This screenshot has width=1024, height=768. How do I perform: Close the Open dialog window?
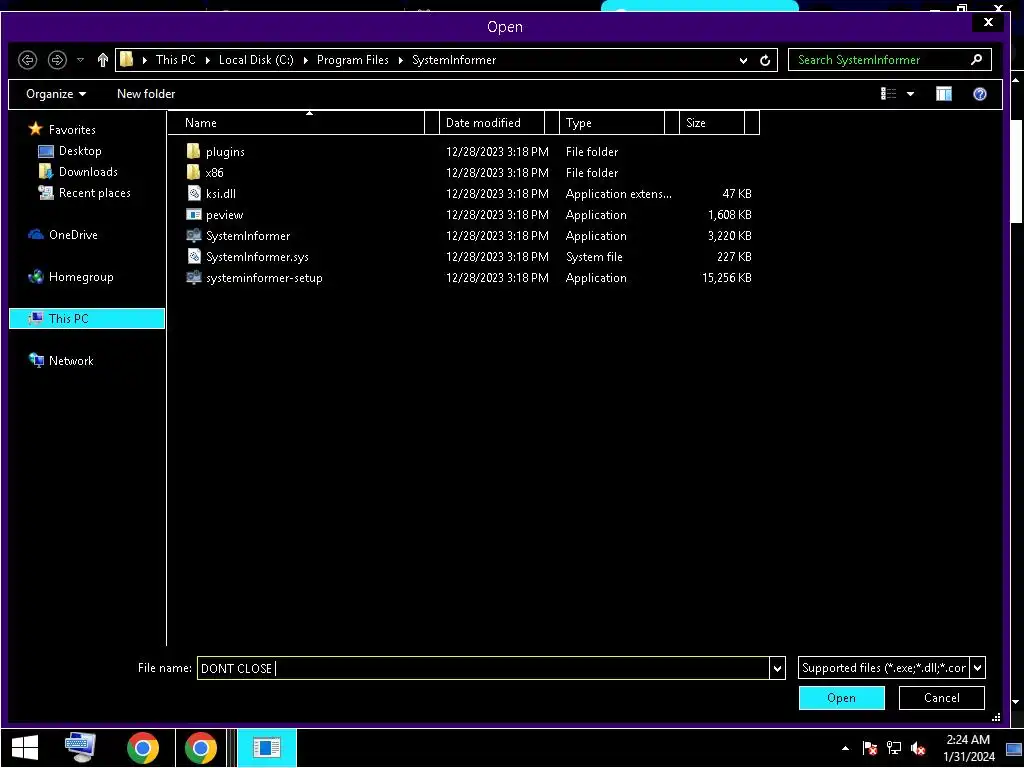[988, 22]
